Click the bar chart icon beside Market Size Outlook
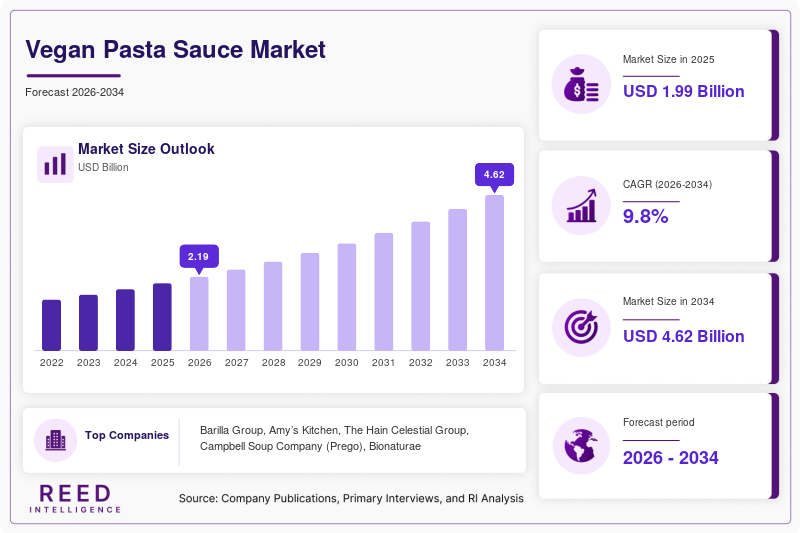Screen dimensions: 800x533 pos(55,164)
